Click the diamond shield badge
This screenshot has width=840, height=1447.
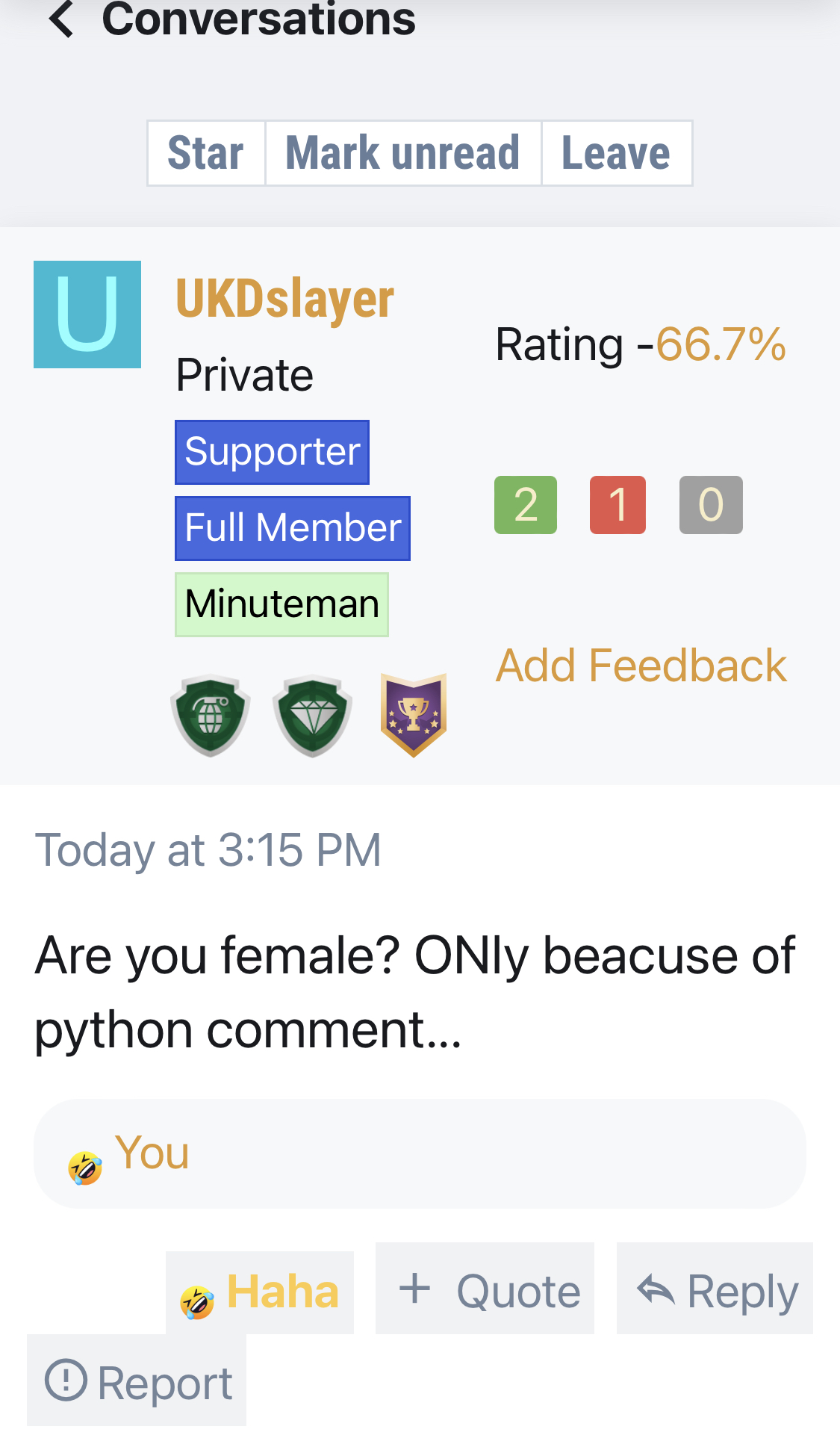point(312,716)
